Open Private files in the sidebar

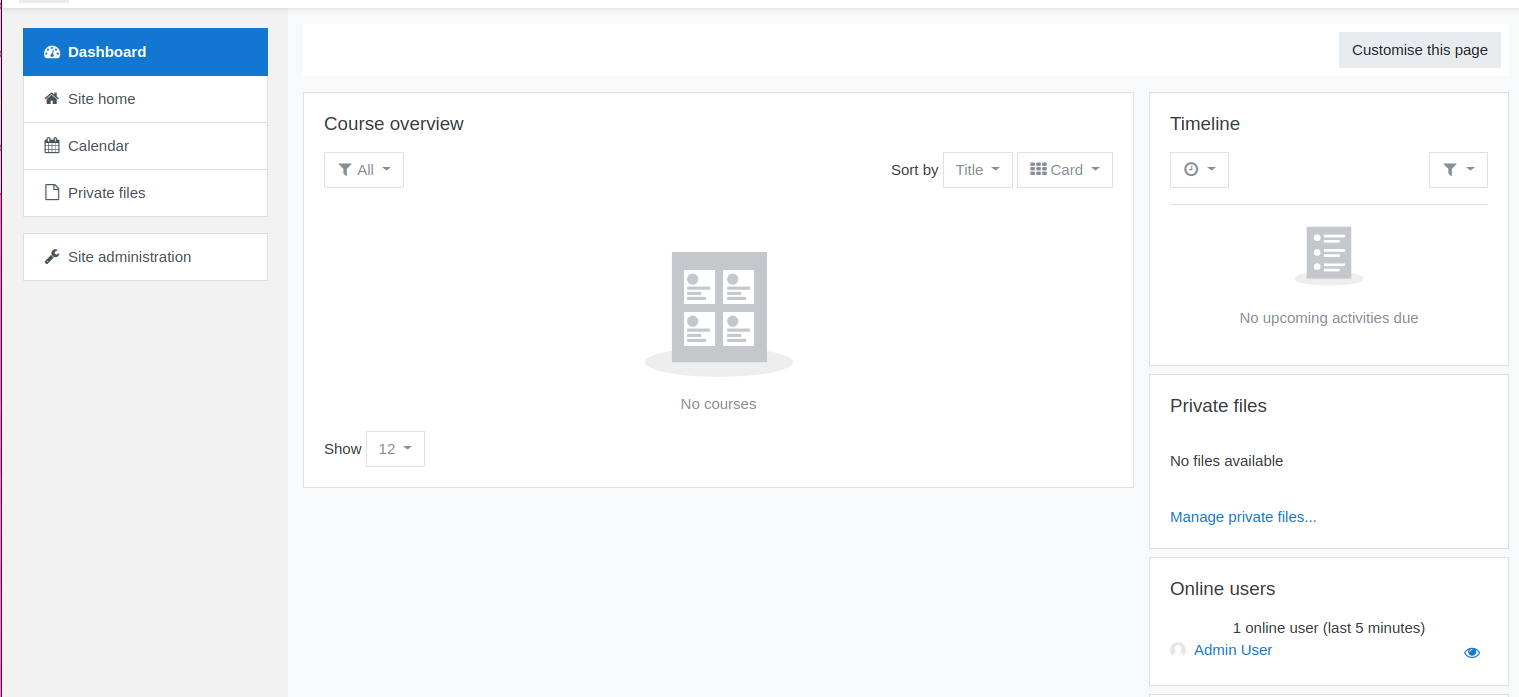point(145,193)
